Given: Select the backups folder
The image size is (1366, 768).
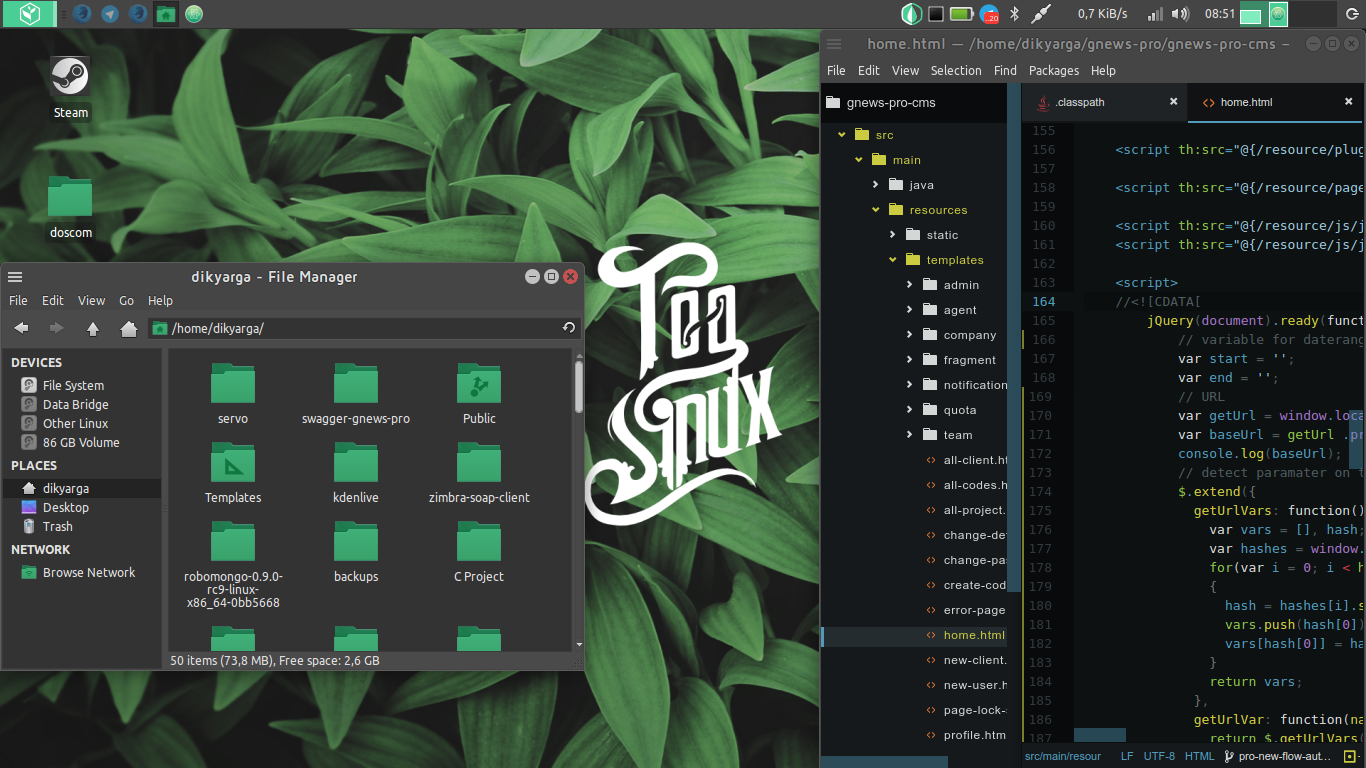Looking at the screenshot, I should [356, 552].
